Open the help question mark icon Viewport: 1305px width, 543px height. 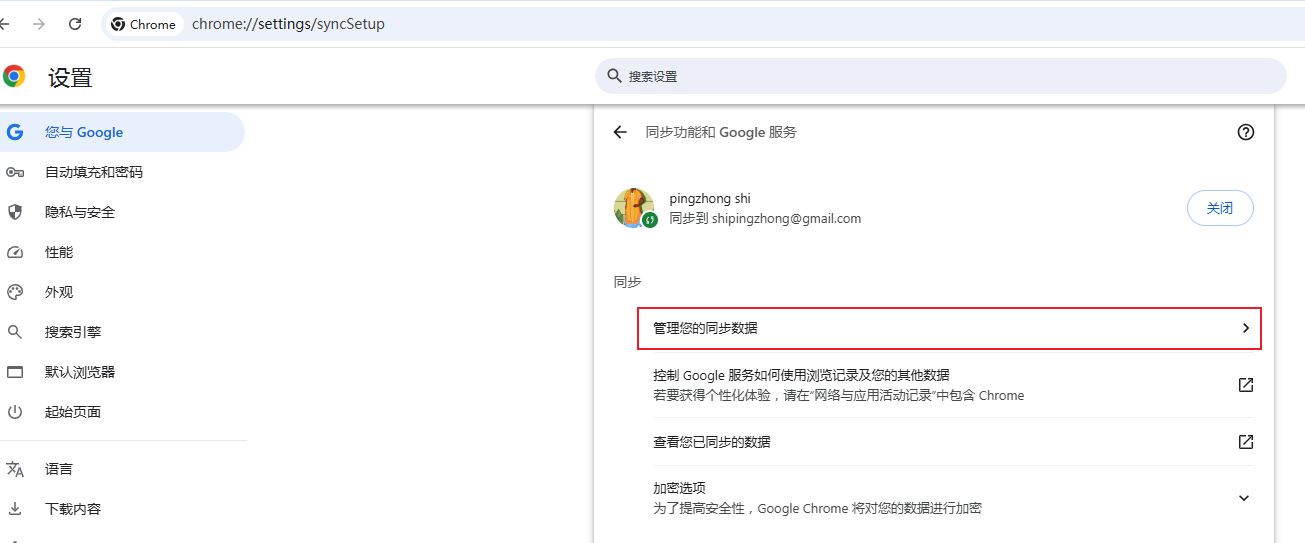(1245, 132)
